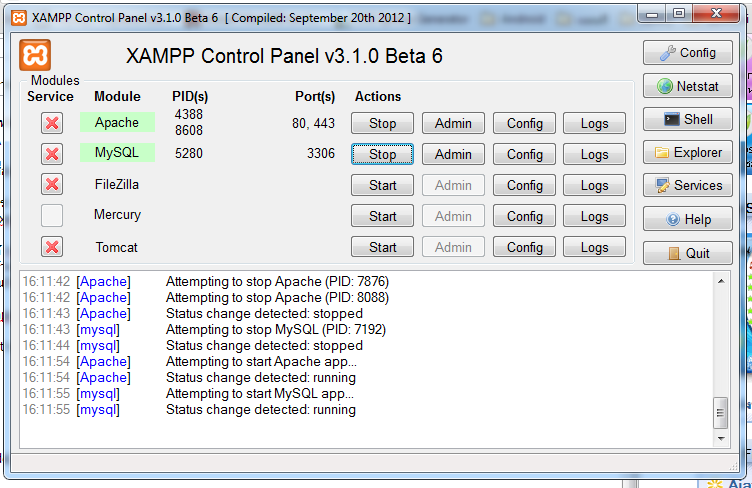Viewport: 752px width, 488px height.
Task: Toggle FileZilla service install checkbox
Action: [52, 184]
